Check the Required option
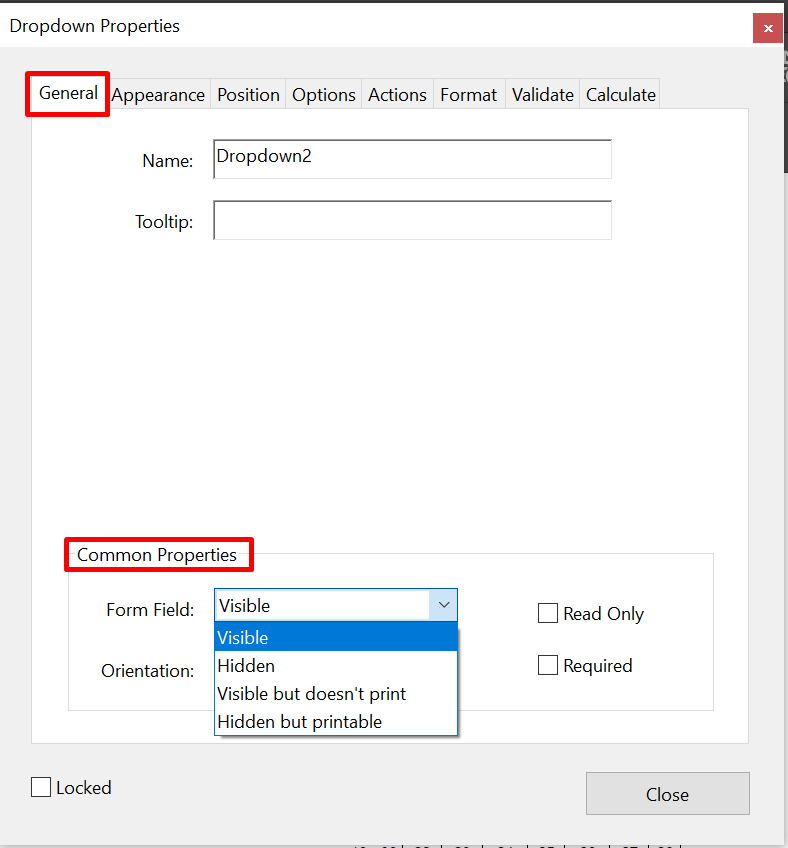This screenshot has width=788, height=848. point(548,664)
